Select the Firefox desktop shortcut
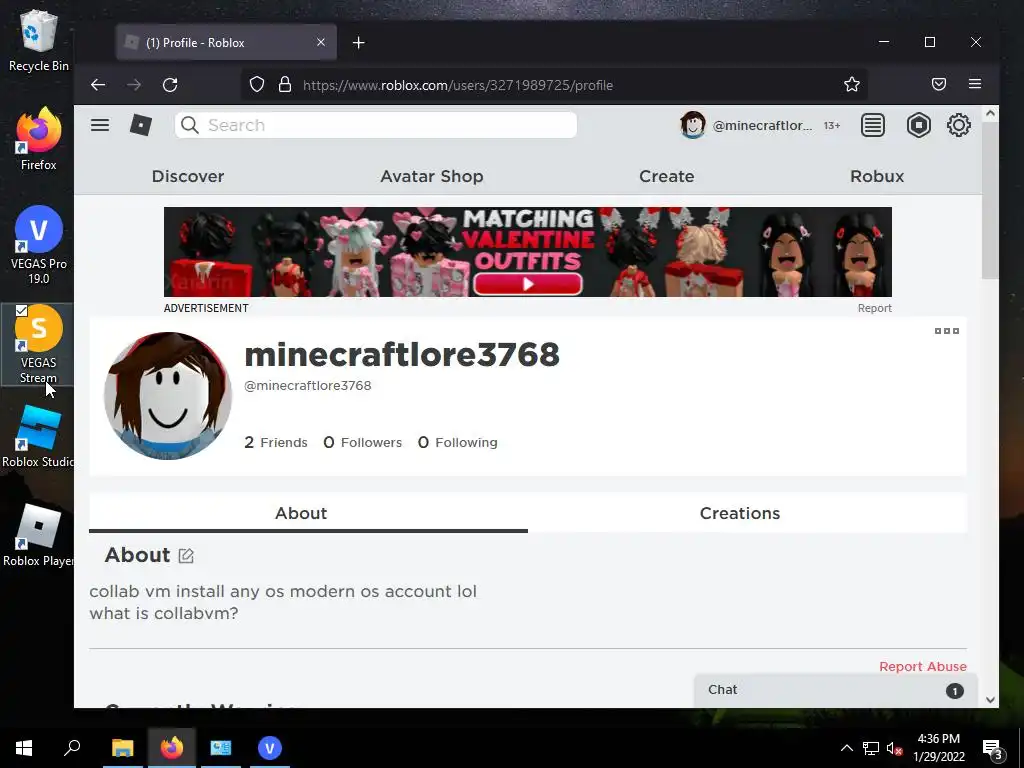 pos(39,139)
